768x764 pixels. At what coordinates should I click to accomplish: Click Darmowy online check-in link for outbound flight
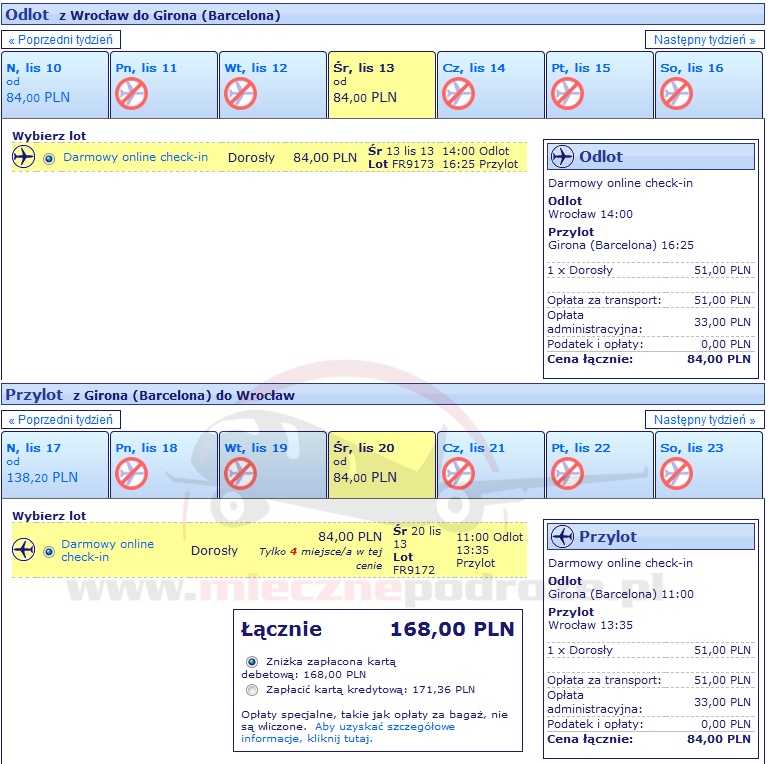coord(135,157)
